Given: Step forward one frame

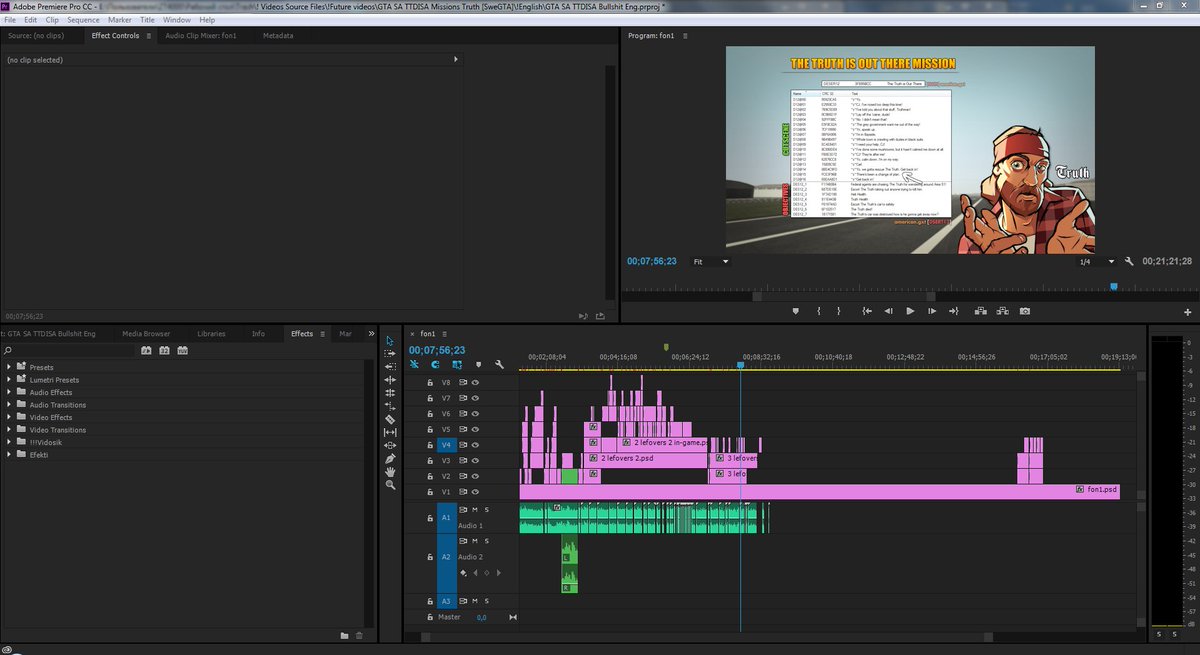Looking at the screenshot, I should click(932, 311).
